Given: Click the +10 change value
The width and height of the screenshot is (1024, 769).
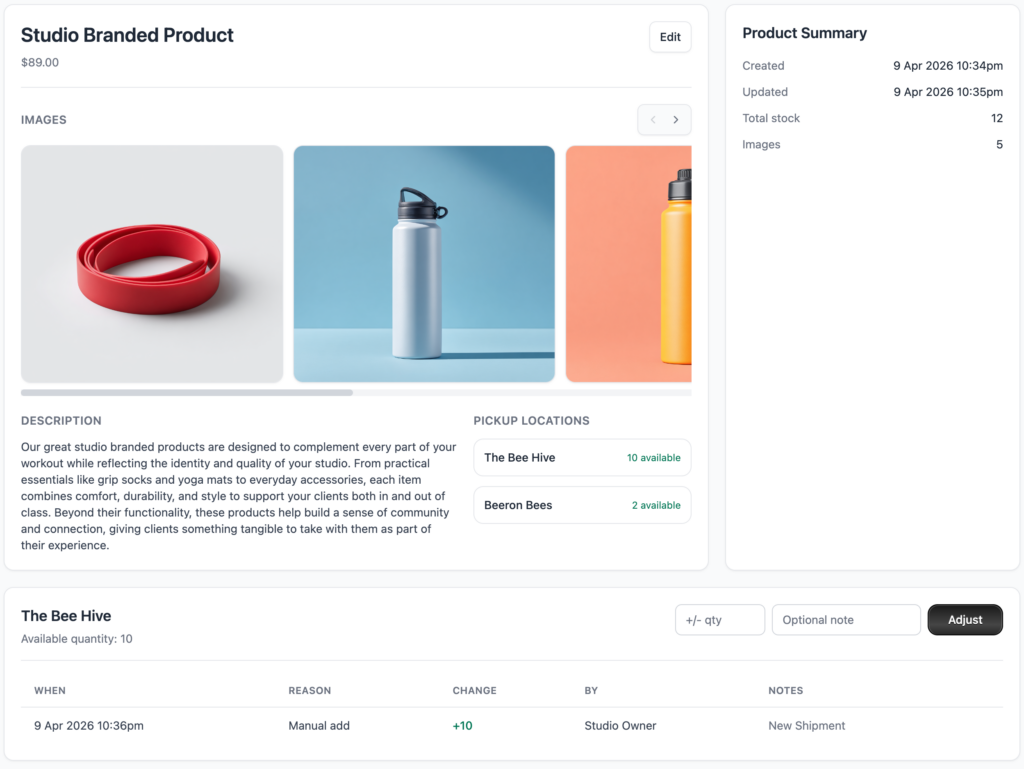Looking at the screenshot, I should pyautogui.click(x=462, y=726).
